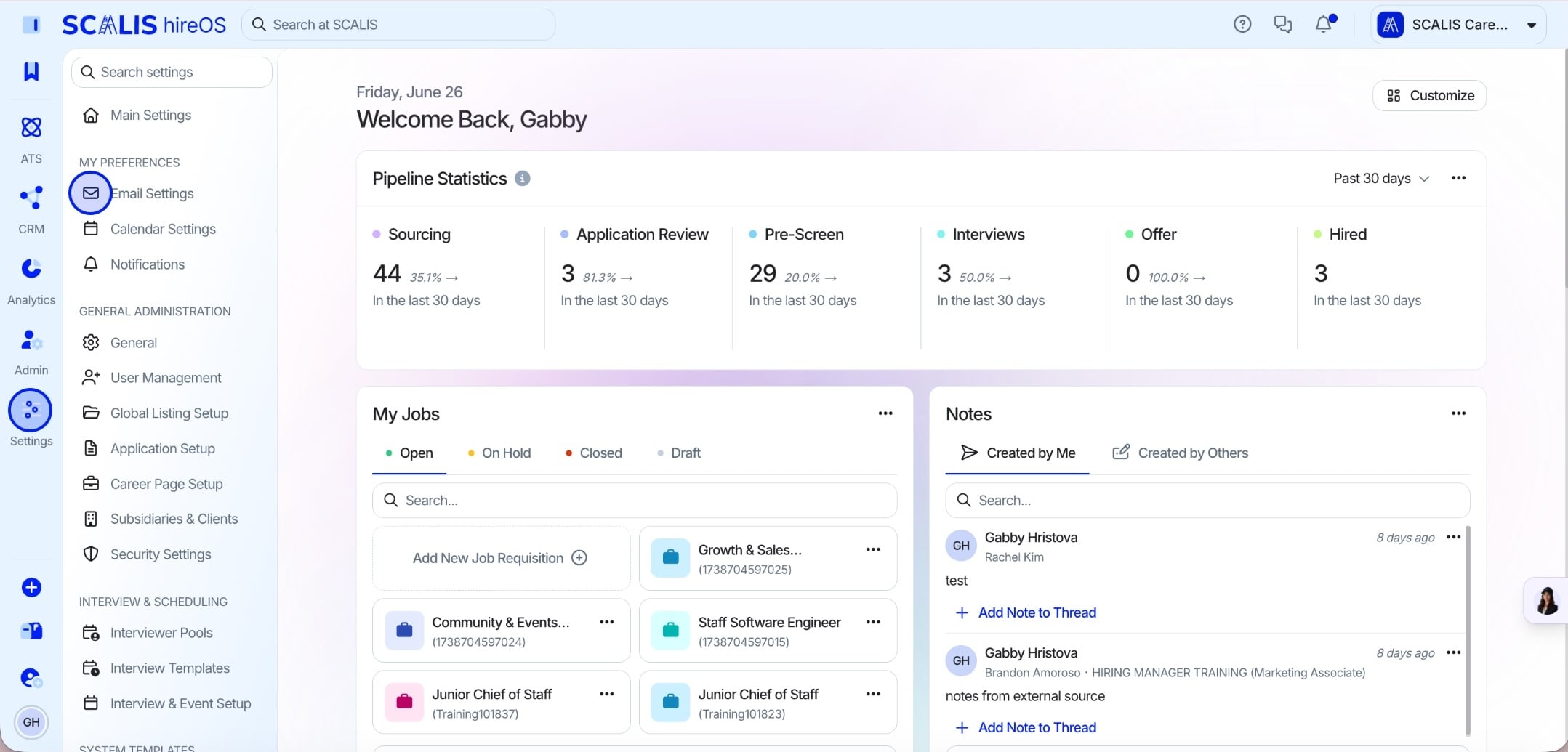This screenshot has width=1568, height=752.
Task: Open options for Staff Software Engineer job
Action: click(x=873, y=622)
